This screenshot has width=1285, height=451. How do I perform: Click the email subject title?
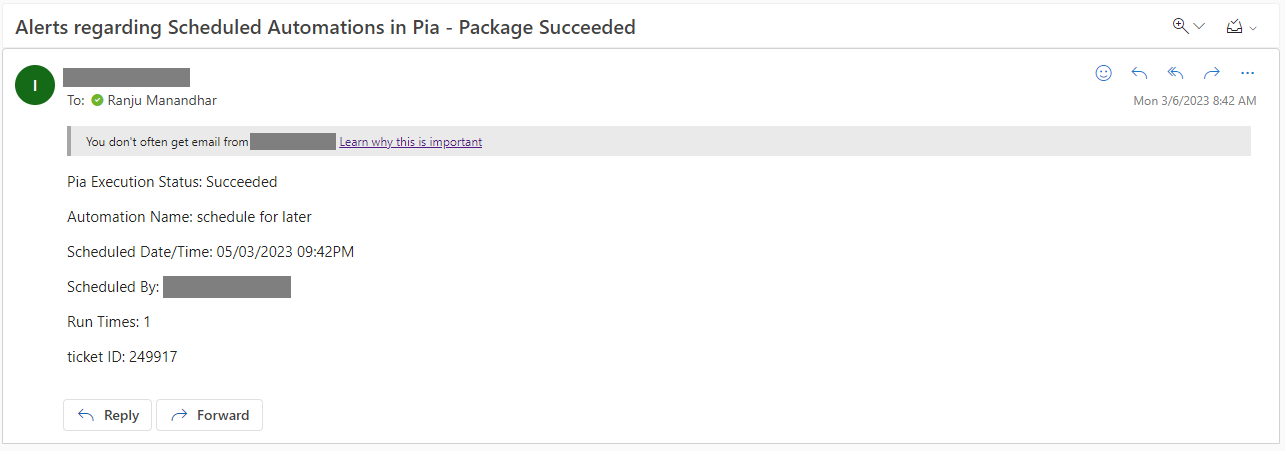[x=326, y=27]
